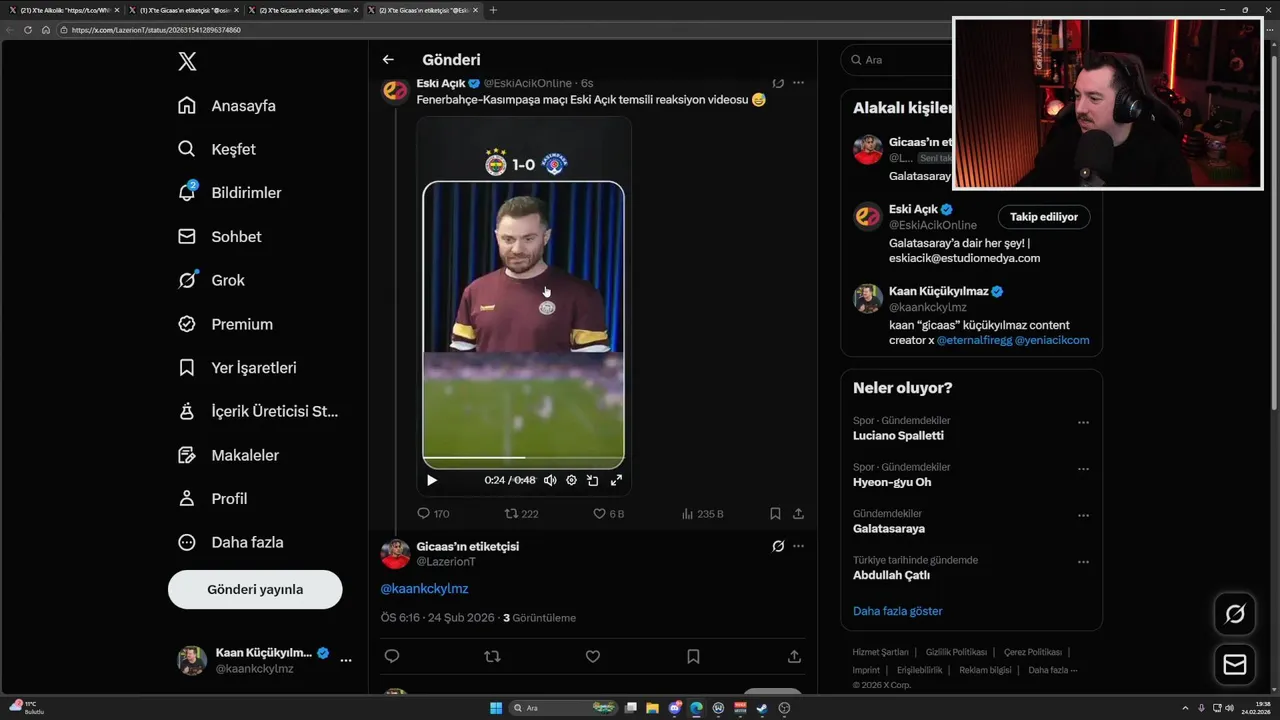Click Gönderi yayınla button
The width and height of the screenshot is (1280, 720).
pyautogui.click(x=255, y=589)
